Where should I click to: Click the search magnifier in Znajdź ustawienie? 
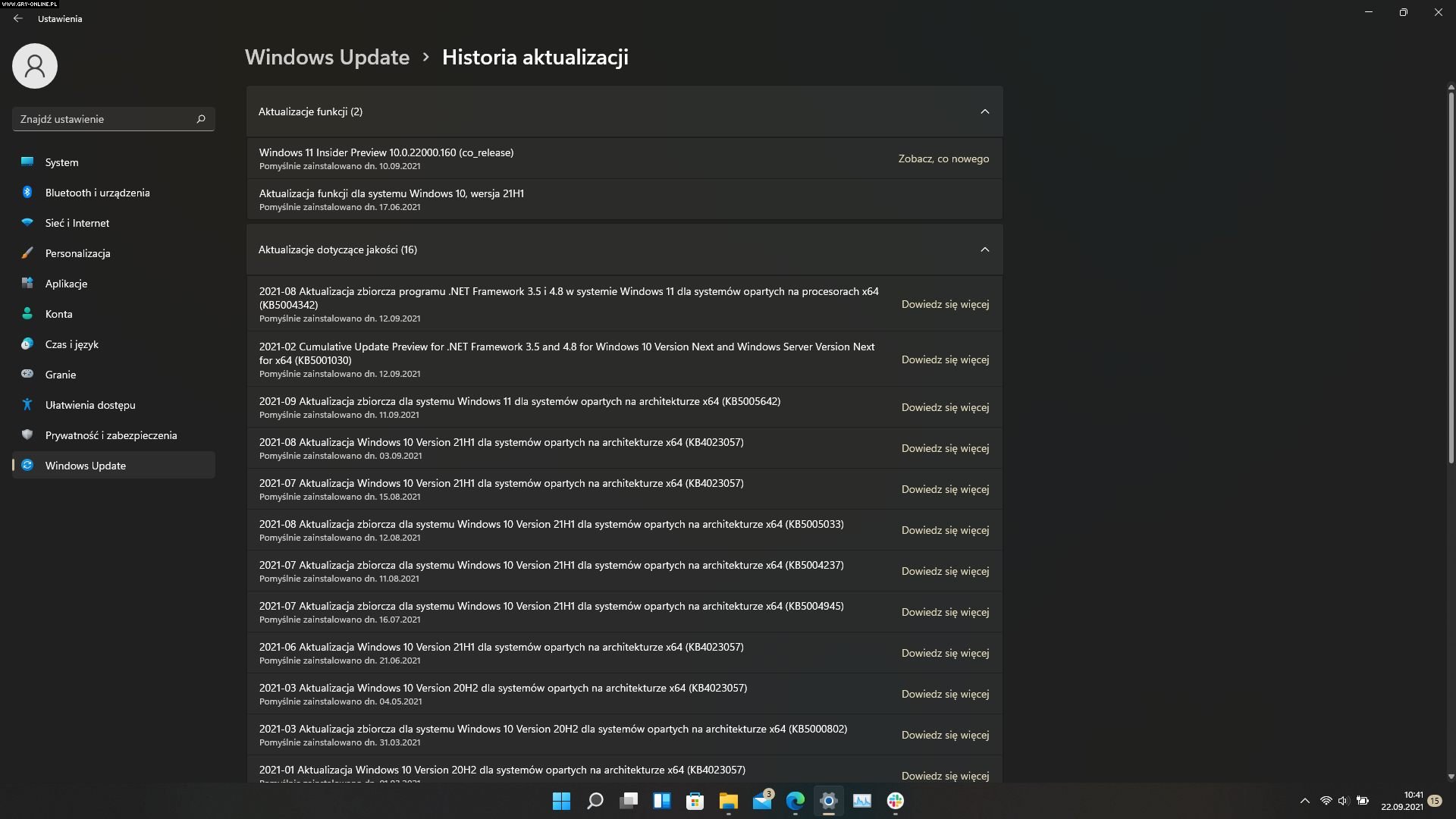click(201, 119)
